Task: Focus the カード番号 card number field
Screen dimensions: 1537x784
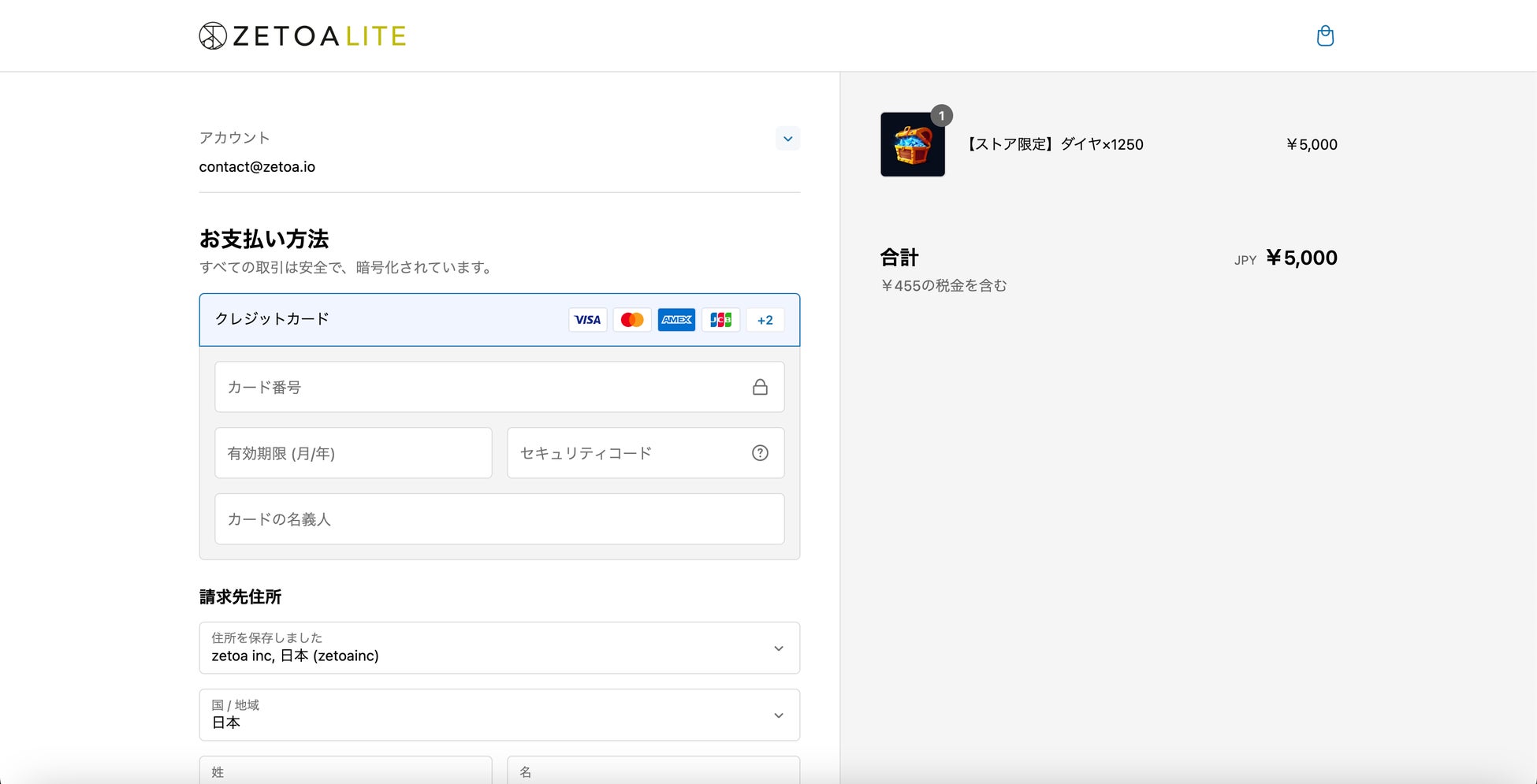Action: (500, 387)
